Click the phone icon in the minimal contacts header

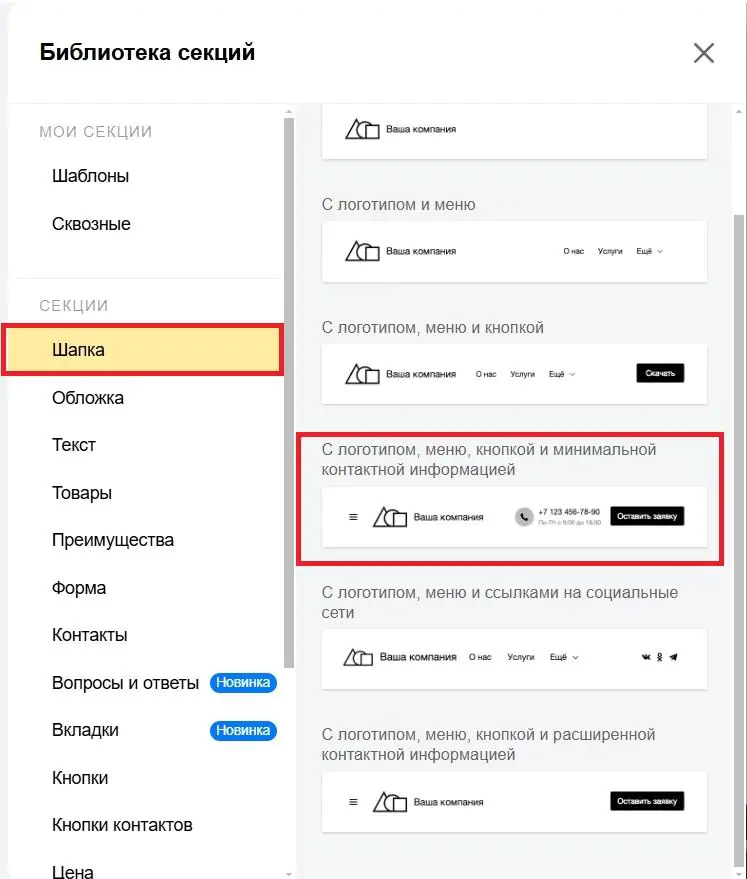(524, 516)
